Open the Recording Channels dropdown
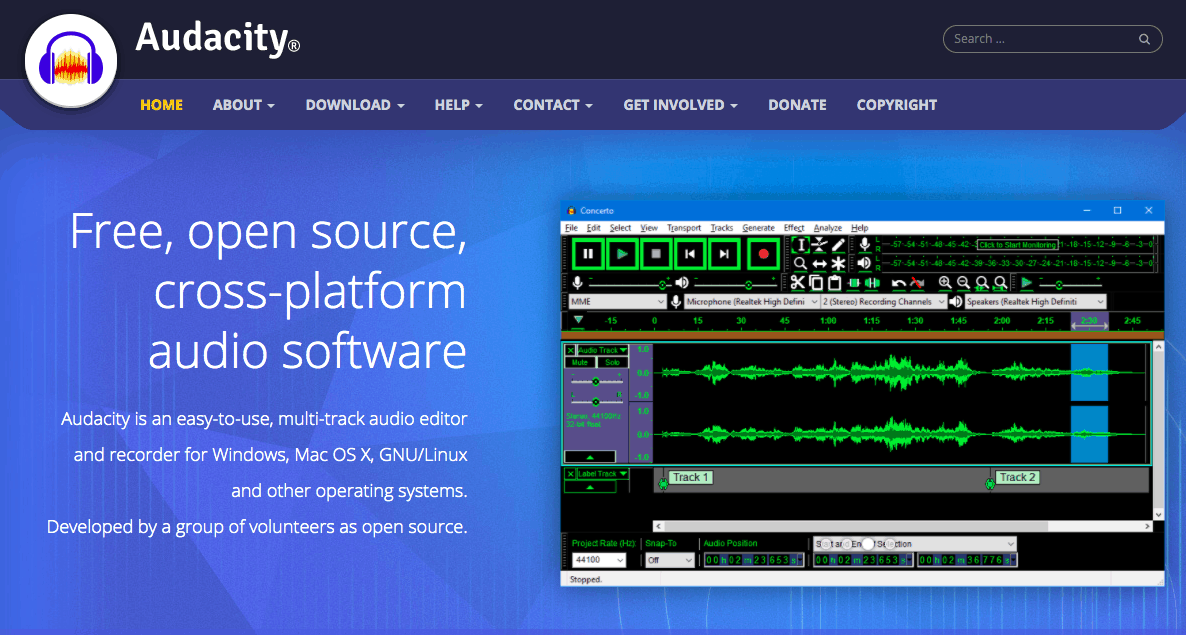The width and height of the screenshot is (1186, 635). tap(884, 302)
